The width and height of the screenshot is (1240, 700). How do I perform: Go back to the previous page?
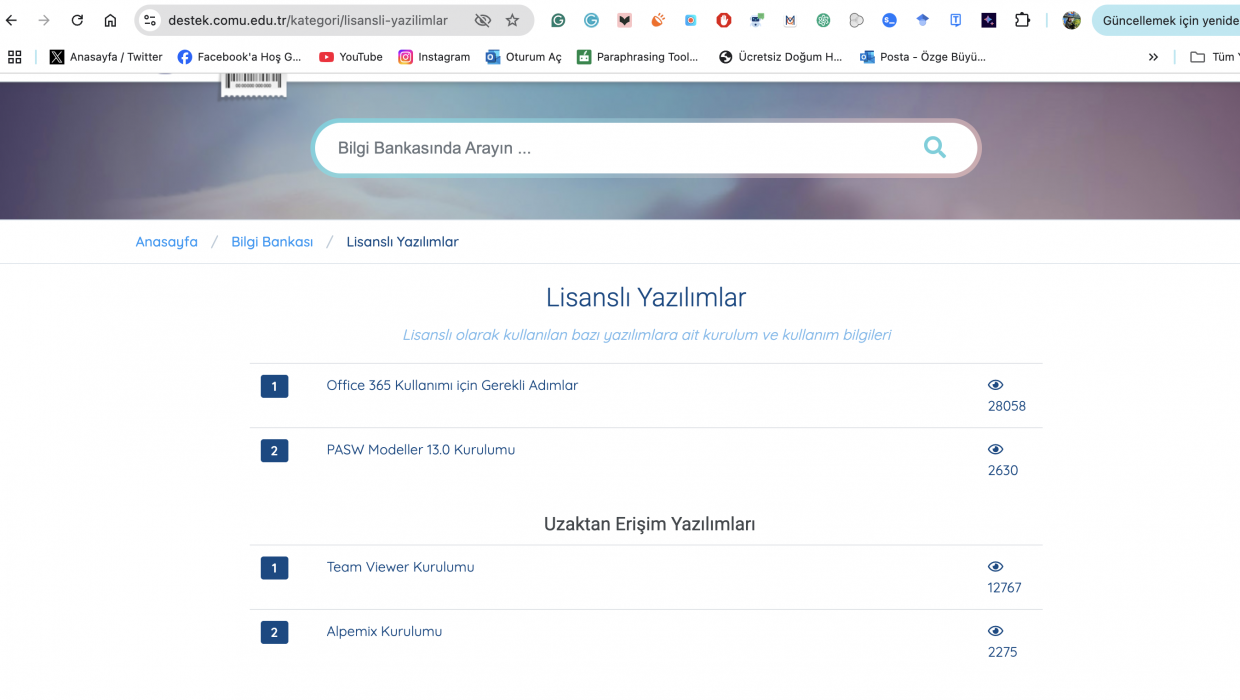point(12,20)
